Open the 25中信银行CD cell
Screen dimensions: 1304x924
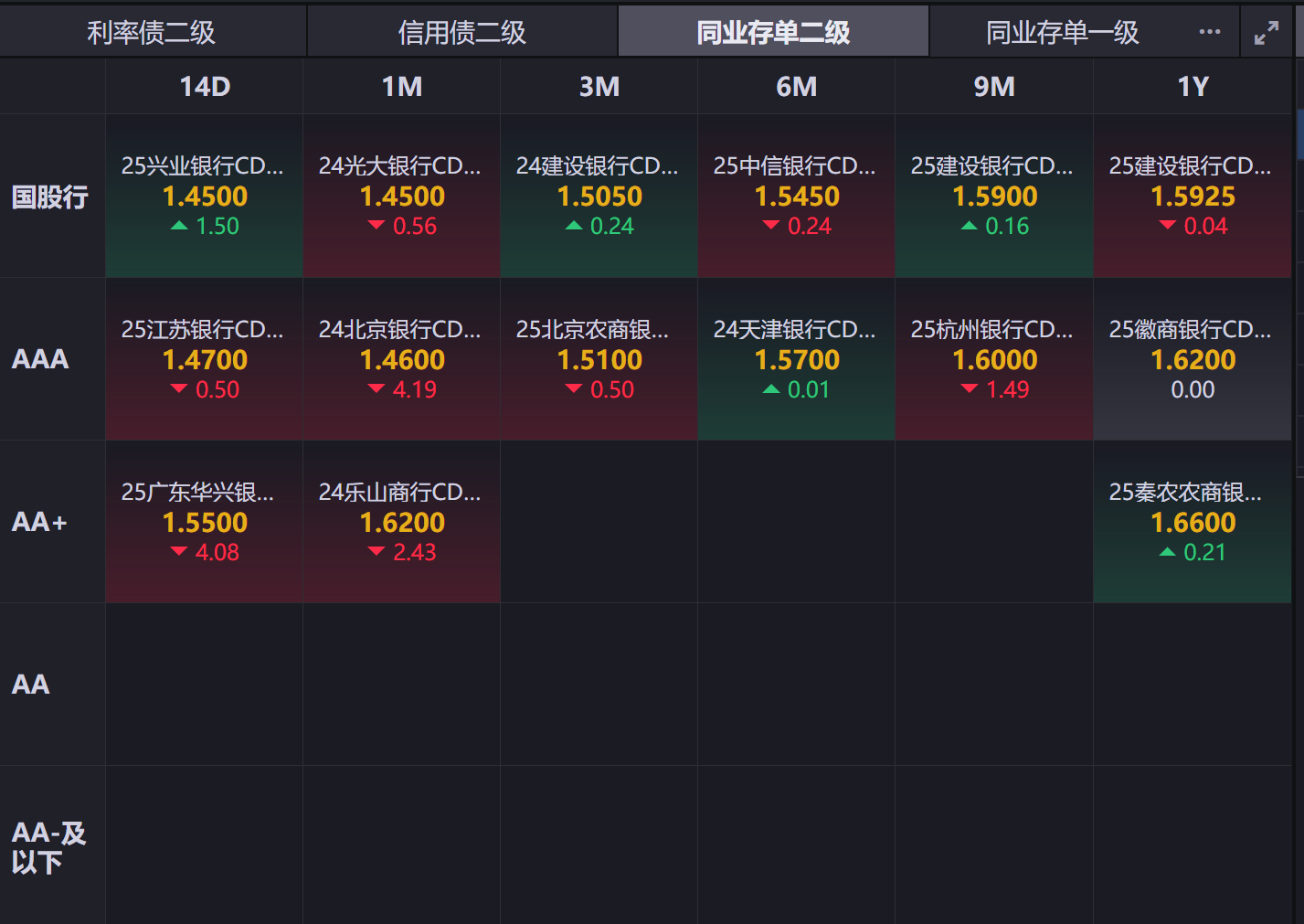coord(797,196)
